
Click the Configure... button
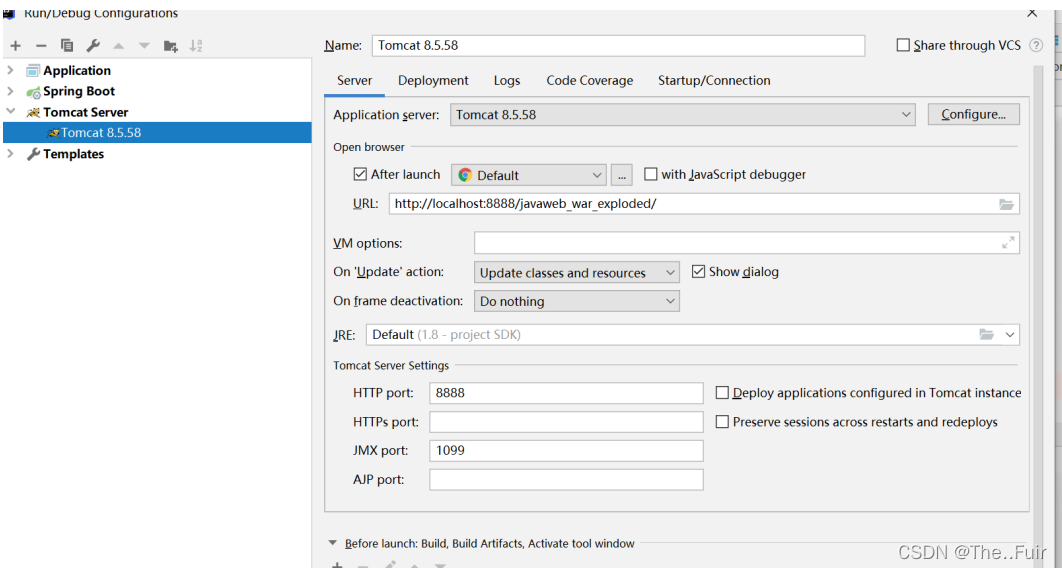tap(973, 114)
